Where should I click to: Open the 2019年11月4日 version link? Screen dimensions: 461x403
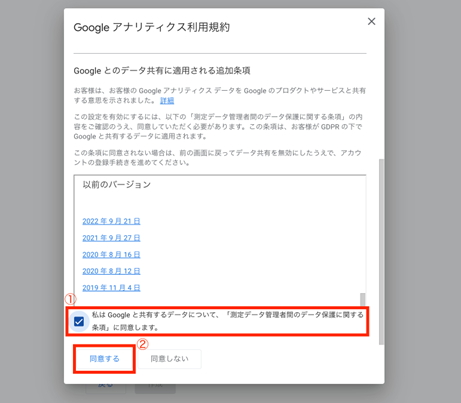[x=111, y=288]
